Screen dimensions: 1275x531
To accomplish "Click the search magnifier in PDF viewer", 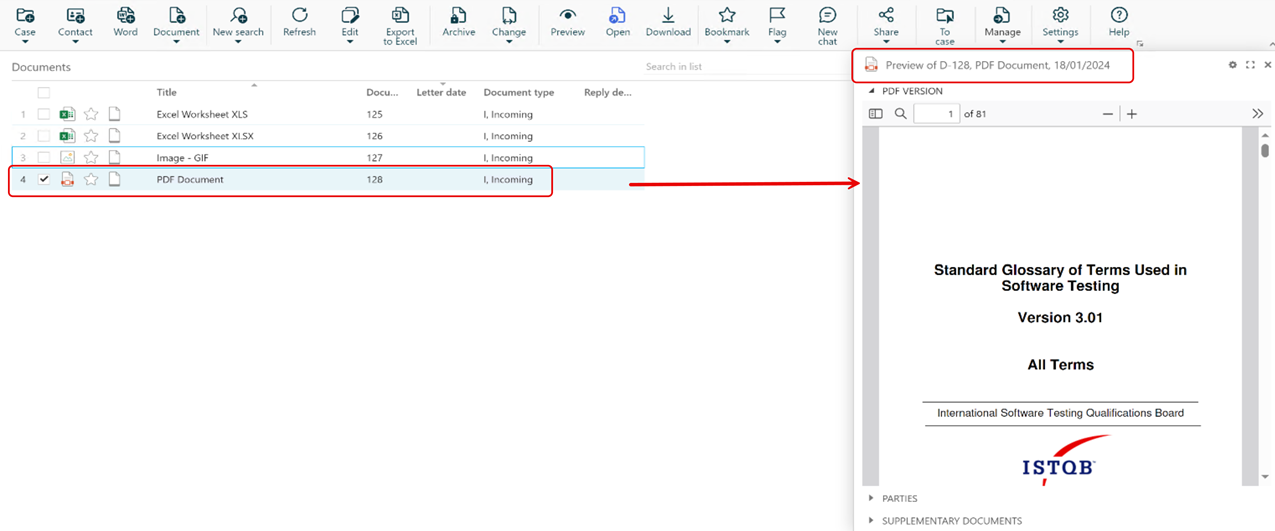I will [x=901, y=114].
